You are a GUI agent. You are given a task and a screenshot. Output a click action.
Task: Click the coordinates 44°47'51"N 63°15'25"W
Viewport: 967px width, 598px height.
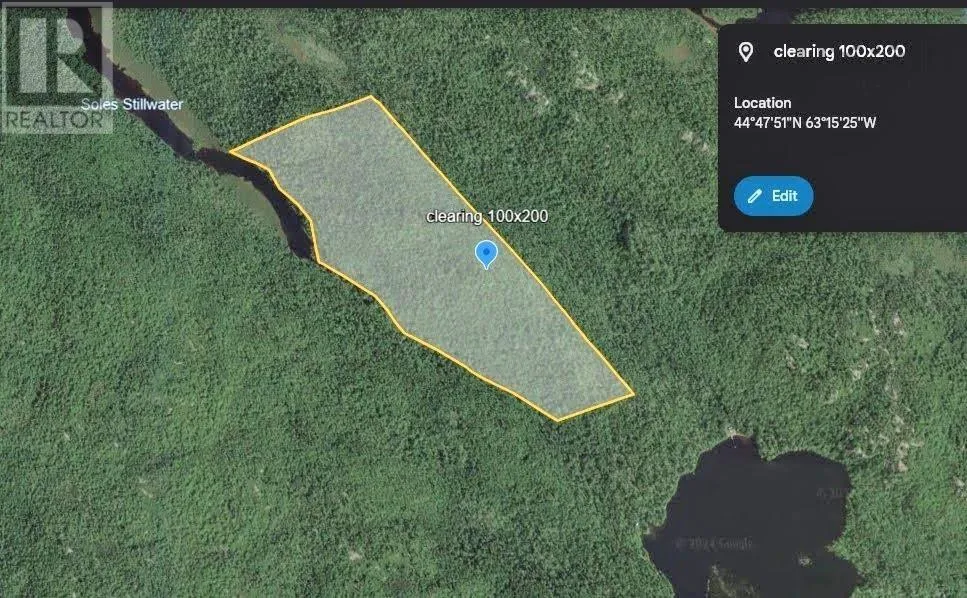[x=804, y=123]
